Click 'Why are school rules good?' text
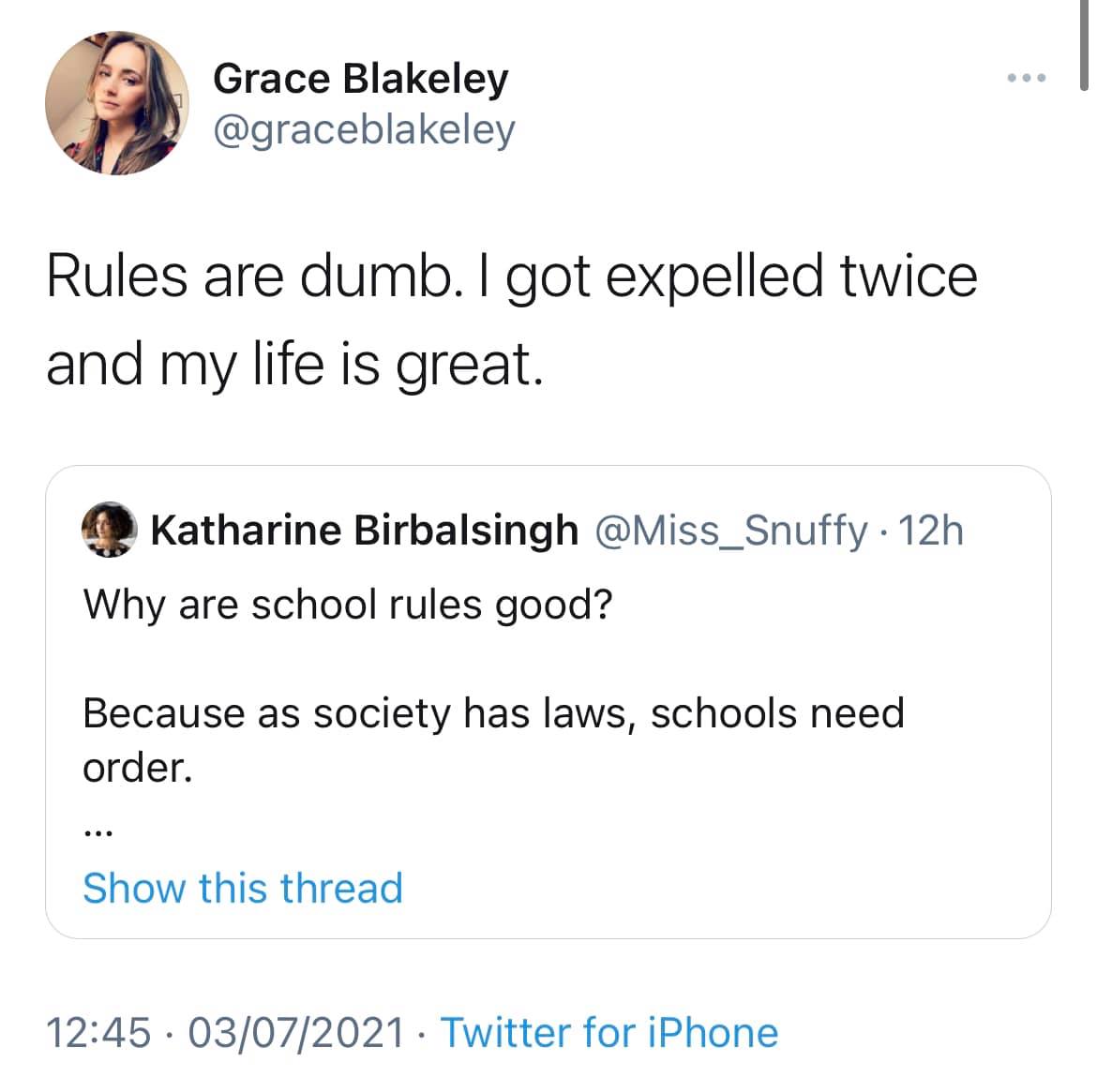The width and height of the screenshot is (1097, 1092). [347, 603]
